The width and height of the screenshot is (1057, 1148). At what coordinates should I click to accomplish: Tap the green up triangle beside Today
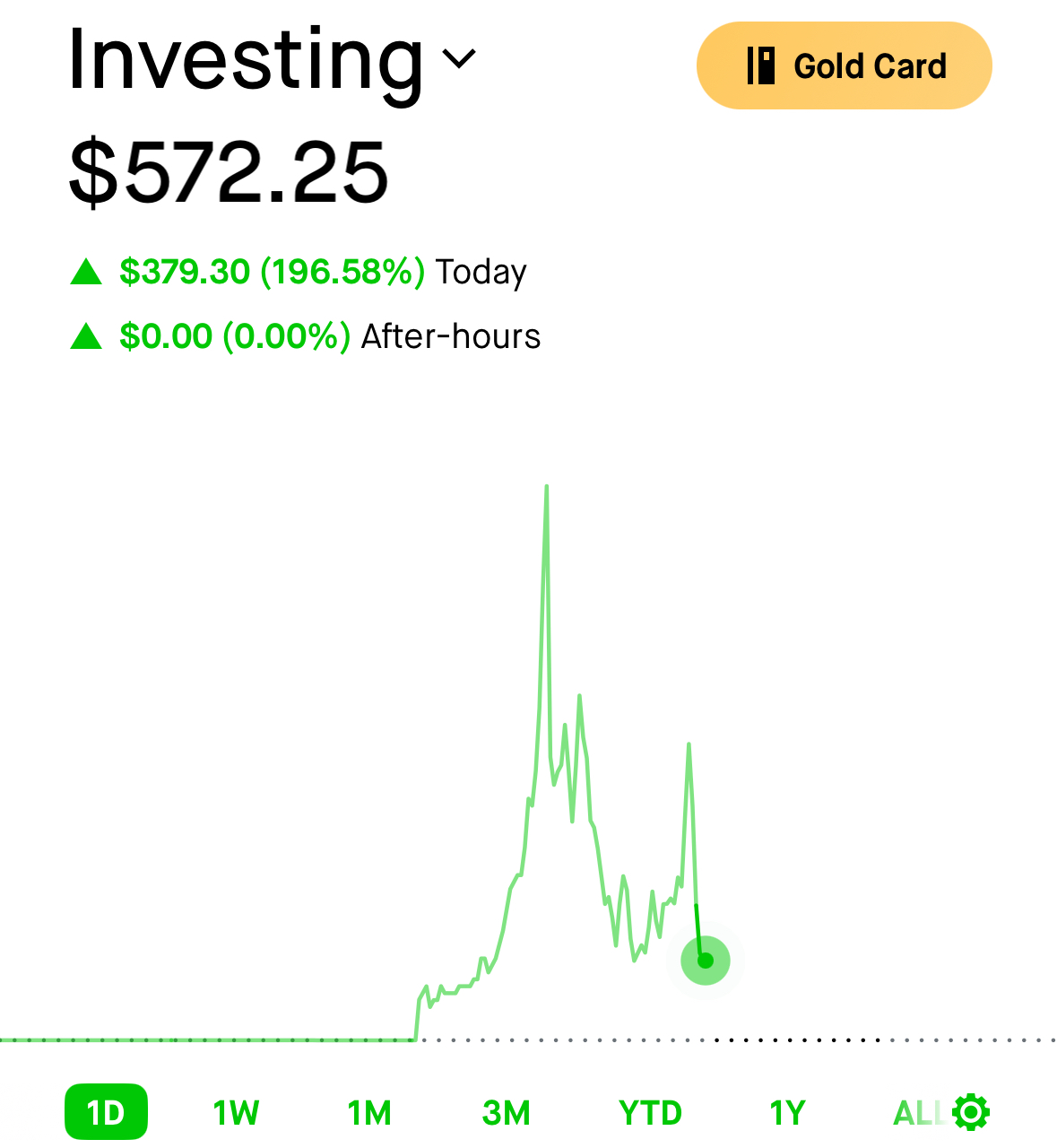[86, 271]
